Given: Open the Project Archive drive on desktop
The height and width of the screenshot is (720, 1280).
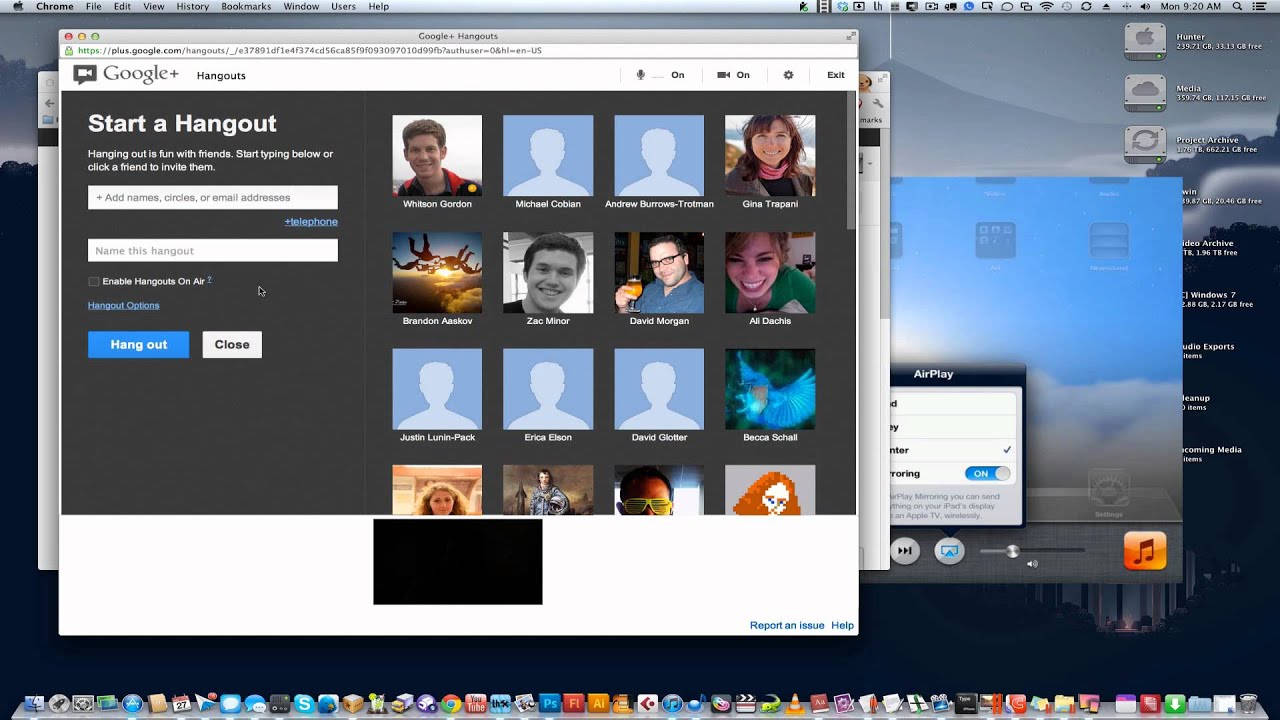Looking at the screenshot, I should [1145, 145].
